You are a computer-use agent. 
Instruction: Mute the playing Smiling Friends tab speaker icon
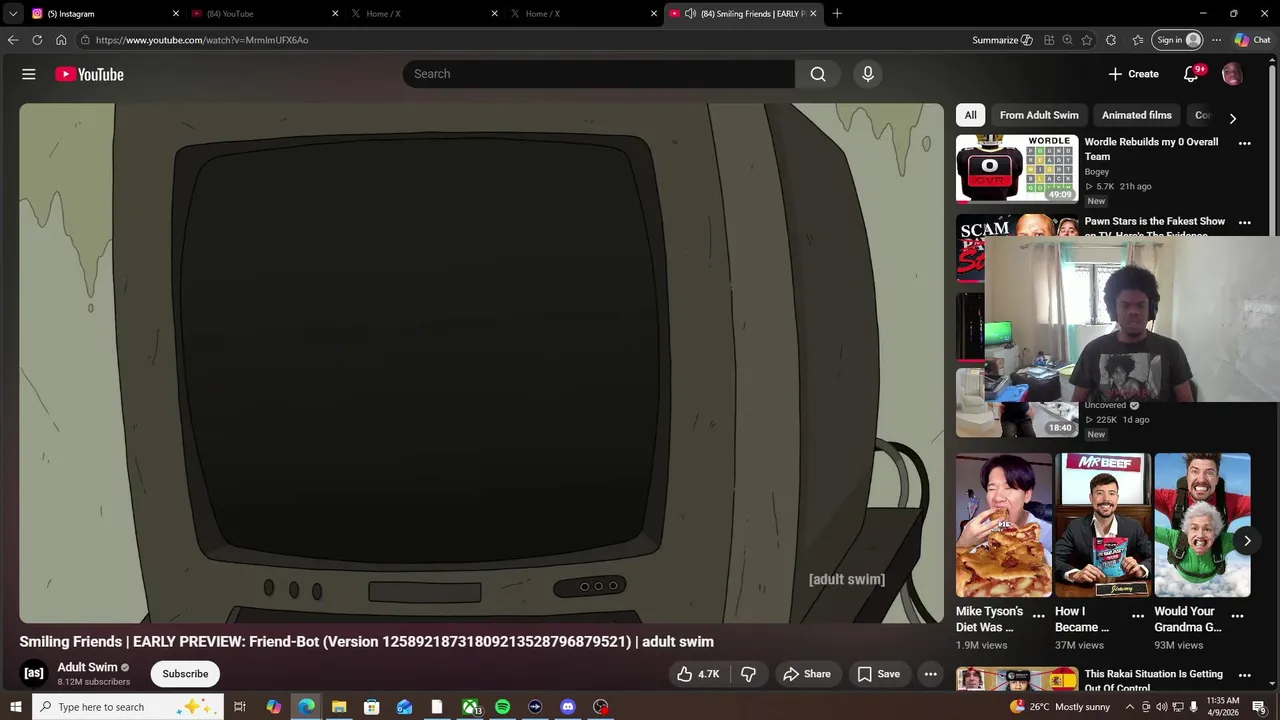point(690,14)
